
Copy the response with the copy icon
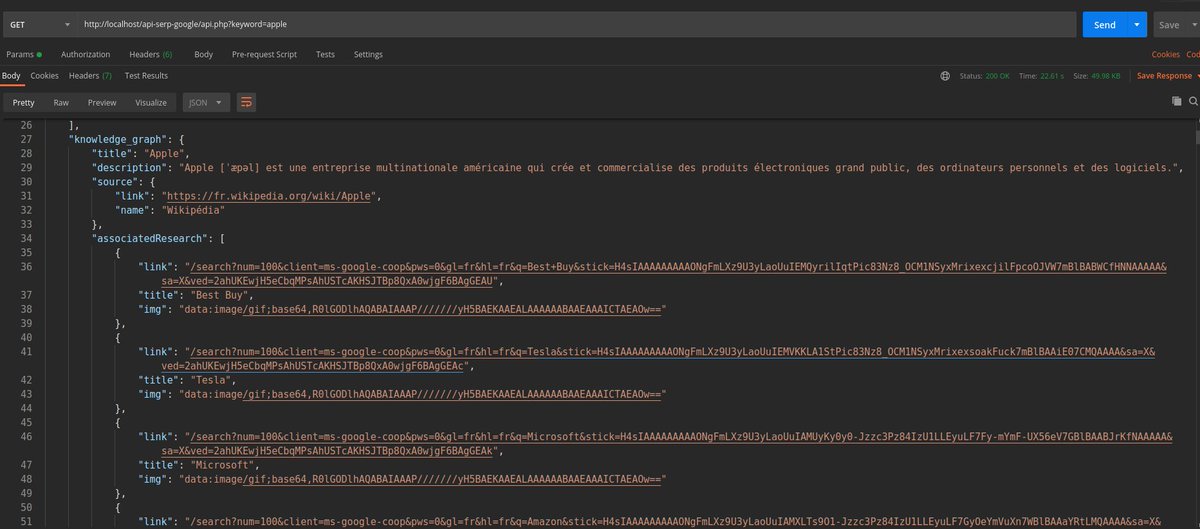1177,102
